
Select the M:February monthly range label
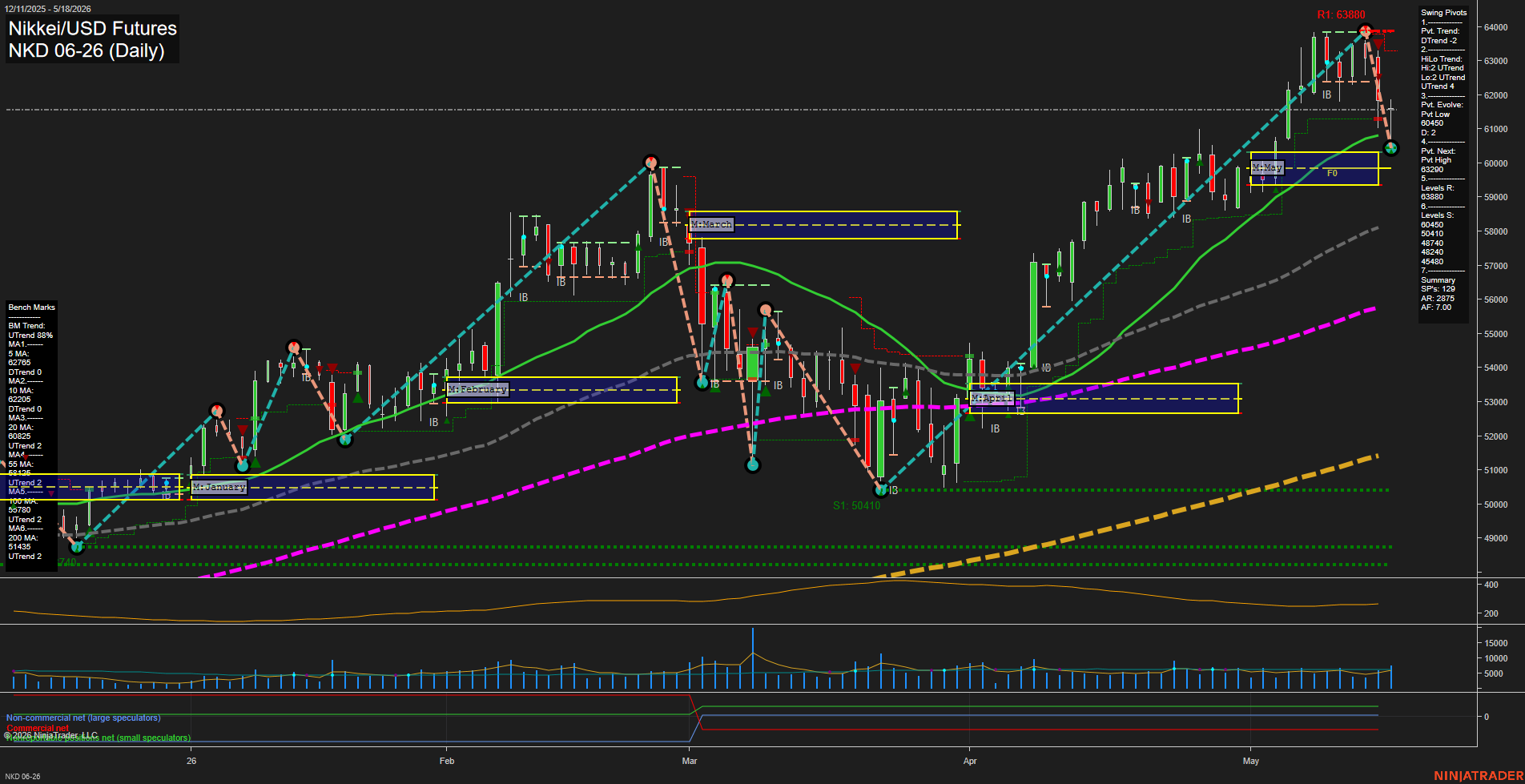click(477, 389)
